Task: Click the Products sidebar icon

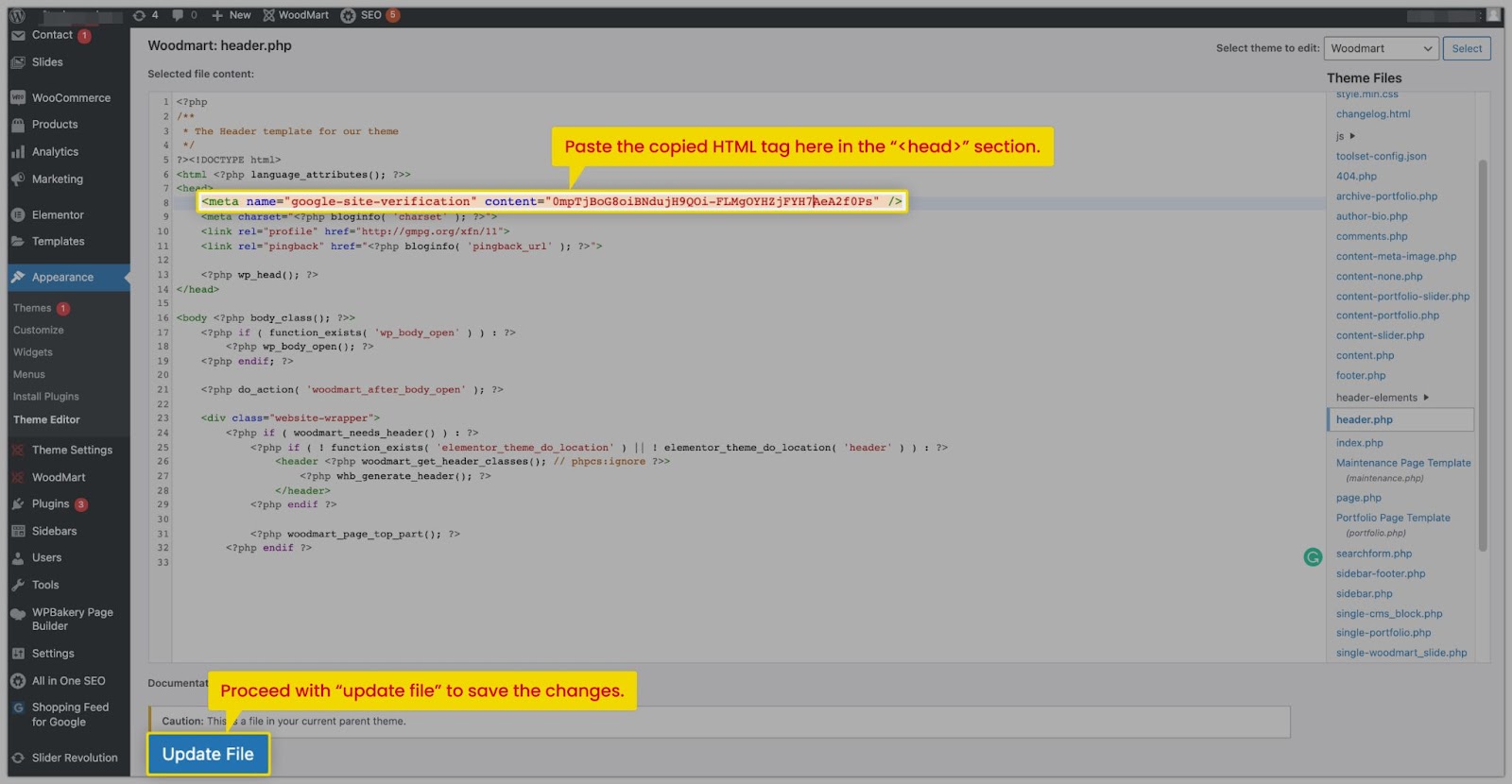Action: point(18,125)
